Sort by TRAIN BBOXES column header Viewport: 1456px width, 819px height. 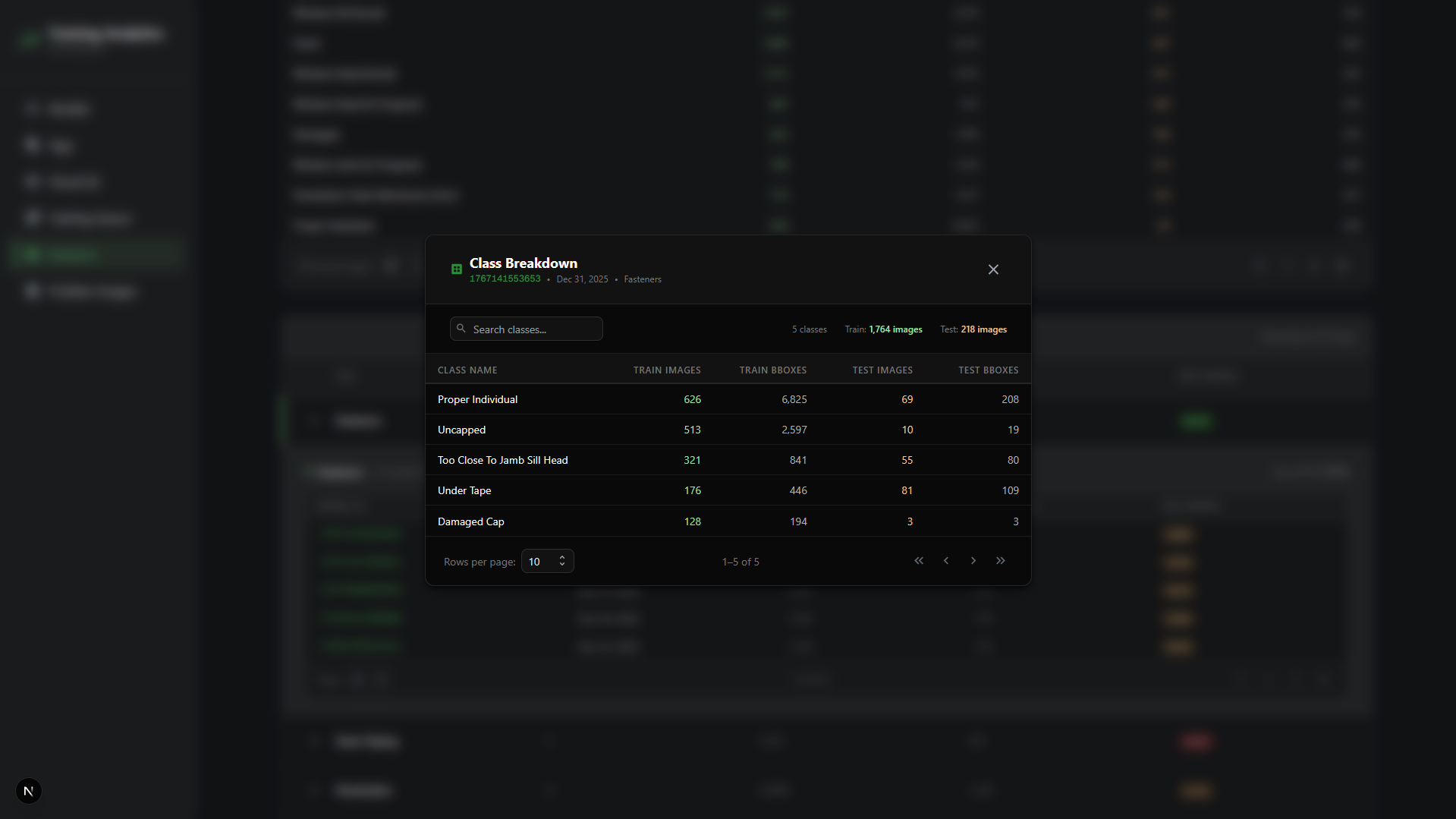coord(773,370)
